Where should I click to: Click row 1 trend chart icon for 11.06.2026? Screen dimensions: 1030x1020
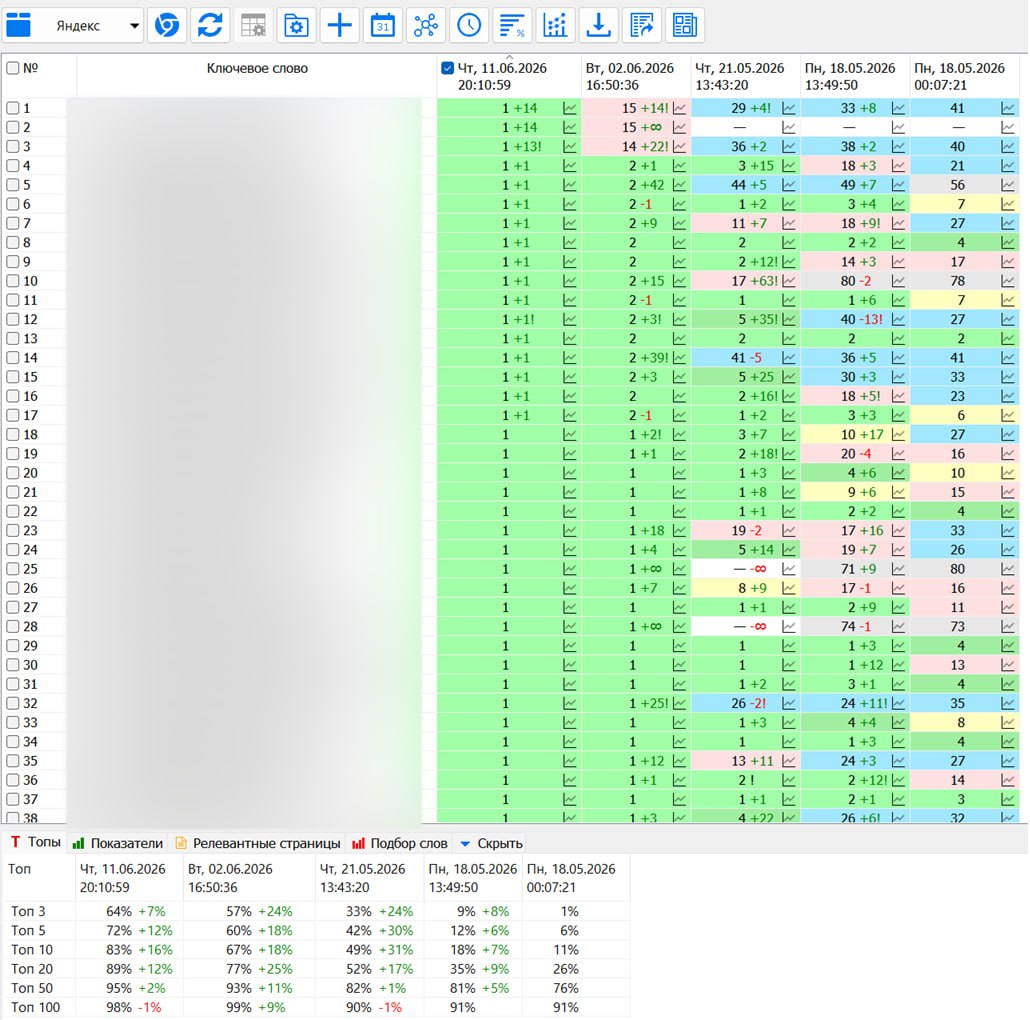click(570, 108)
